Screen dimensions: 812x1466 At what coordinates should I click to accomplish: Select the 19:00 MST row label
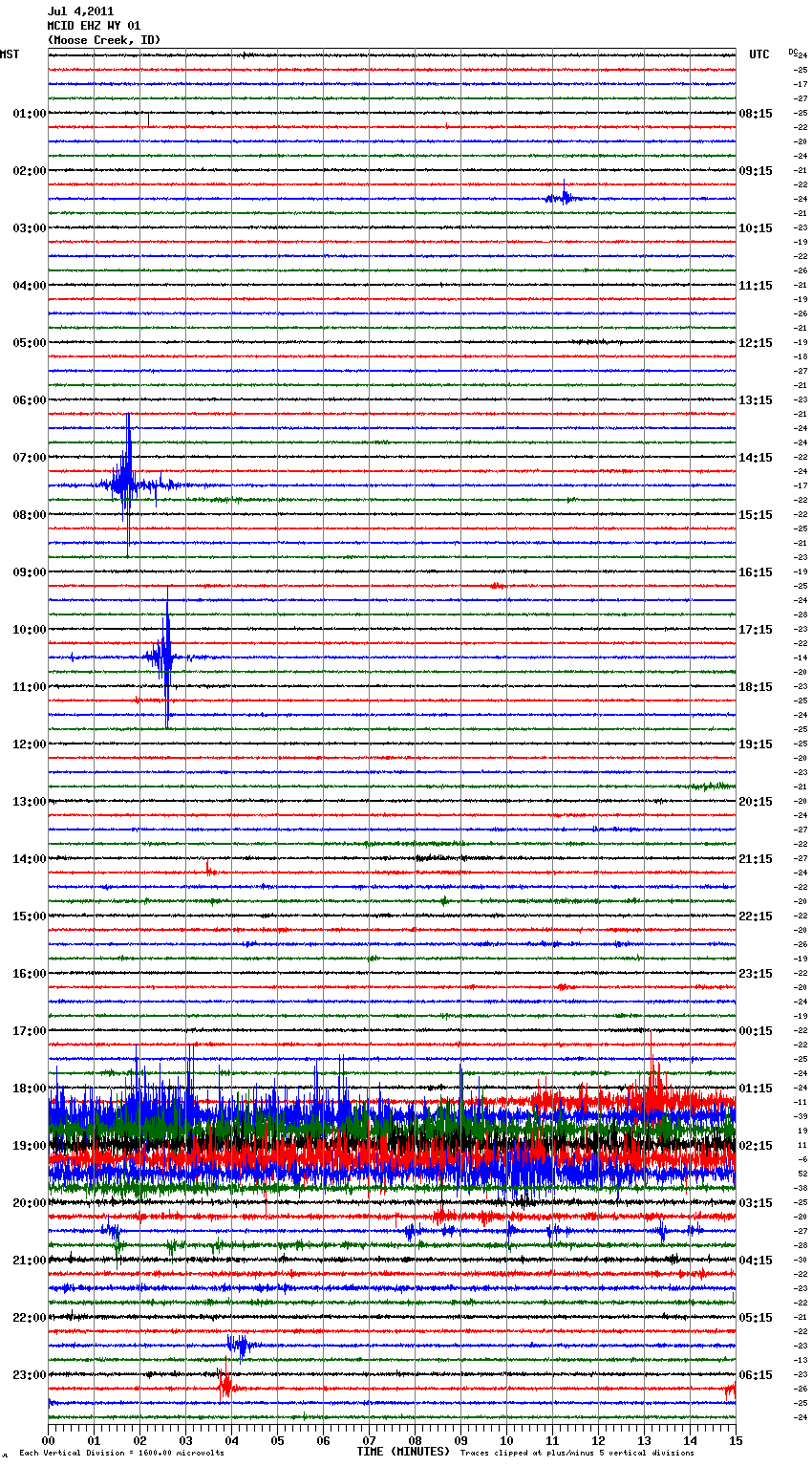tap(30, 1146)
